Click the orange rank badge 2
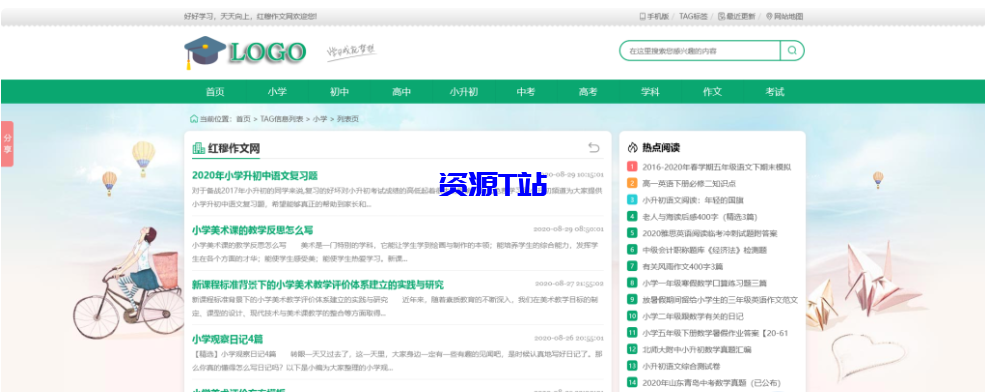The width and height of the screenshot is (985, 392). click(632, 183)
